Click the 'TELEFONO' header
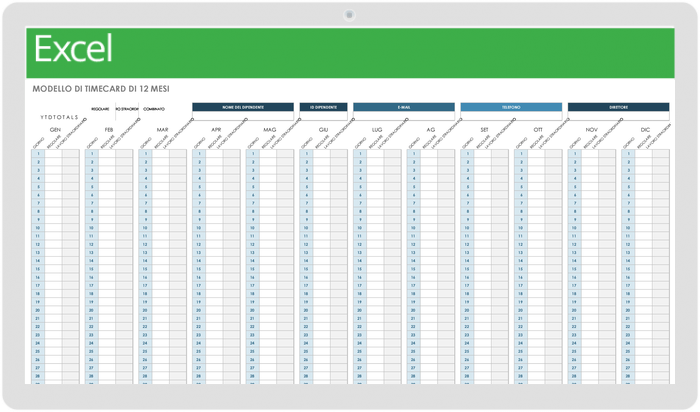 click(511, 107)
